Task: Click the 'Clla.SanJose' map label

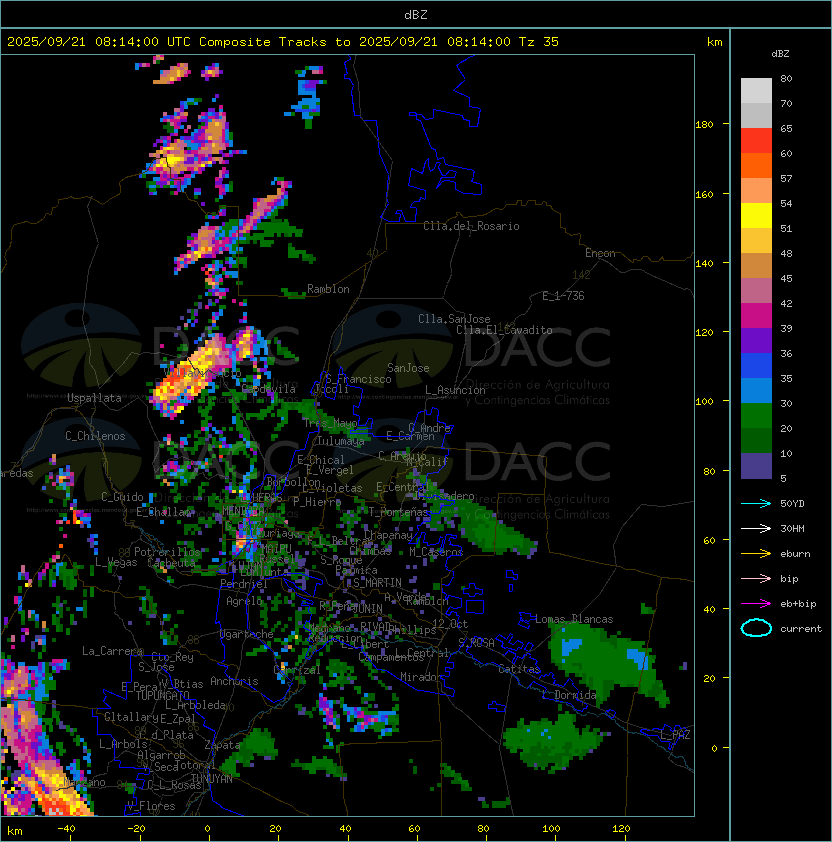Action: click(x=454, y=319)
